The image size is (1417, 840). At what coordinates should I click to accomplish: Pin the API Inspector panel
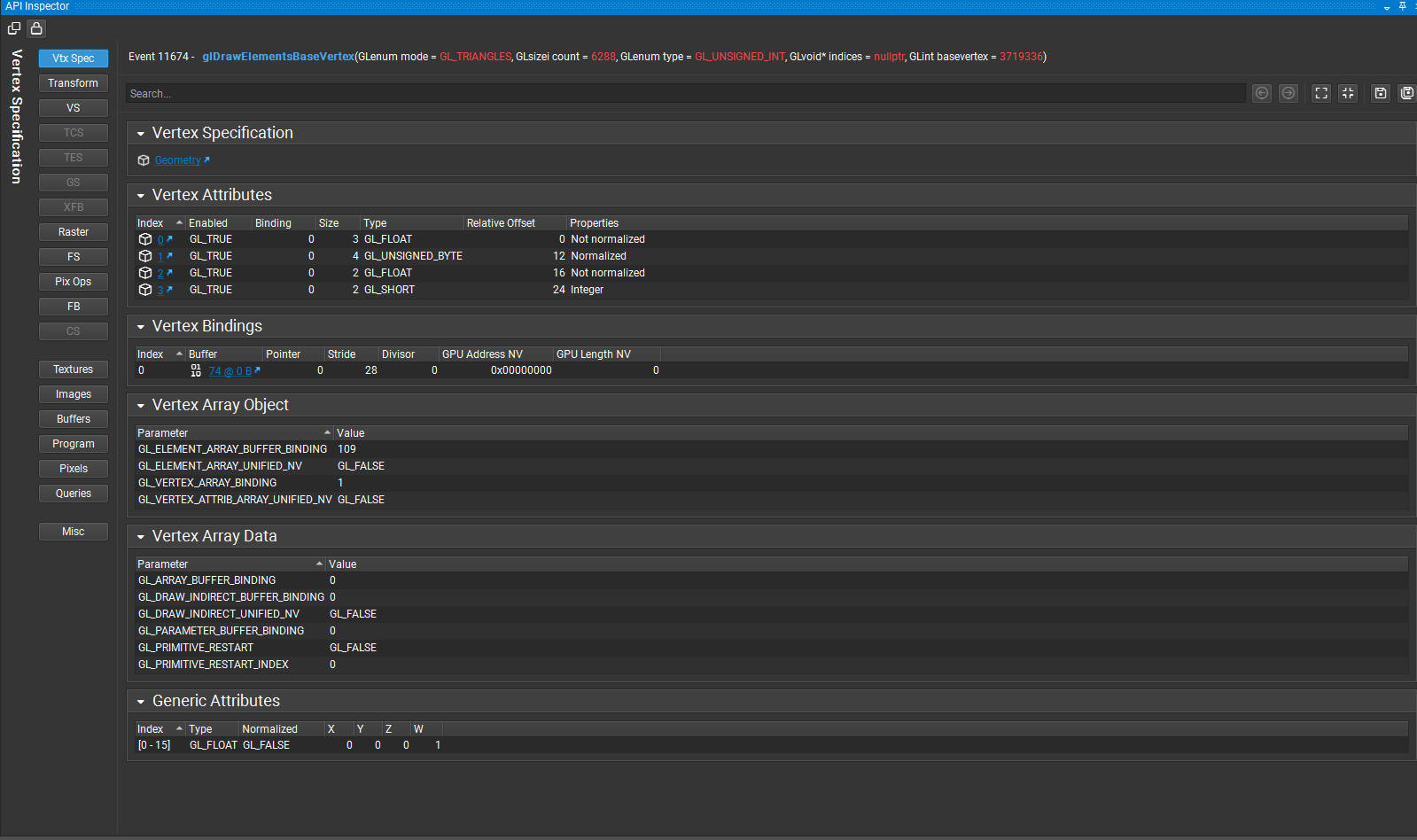(x=1402, y=6)
